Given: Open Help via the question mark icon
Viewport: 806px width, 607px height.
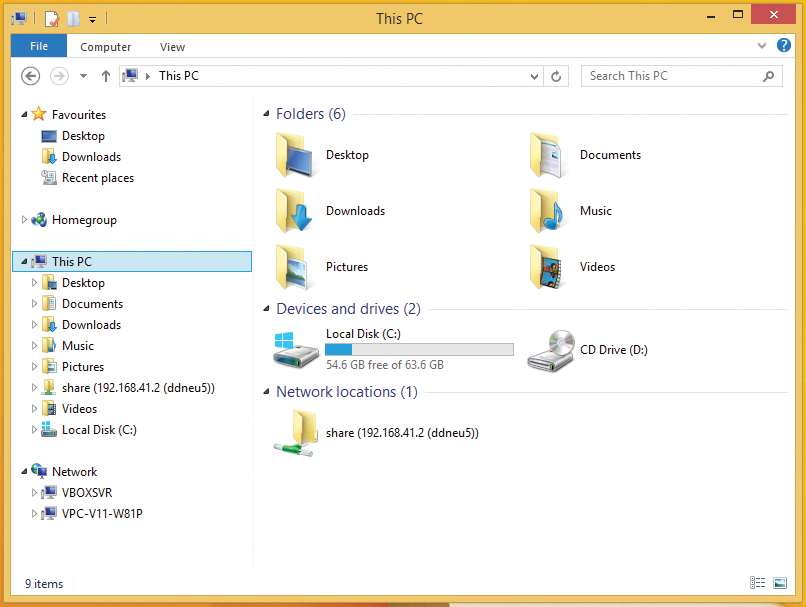Looking at the screenshot, I should pyautogui.click(x=784, y=45).
